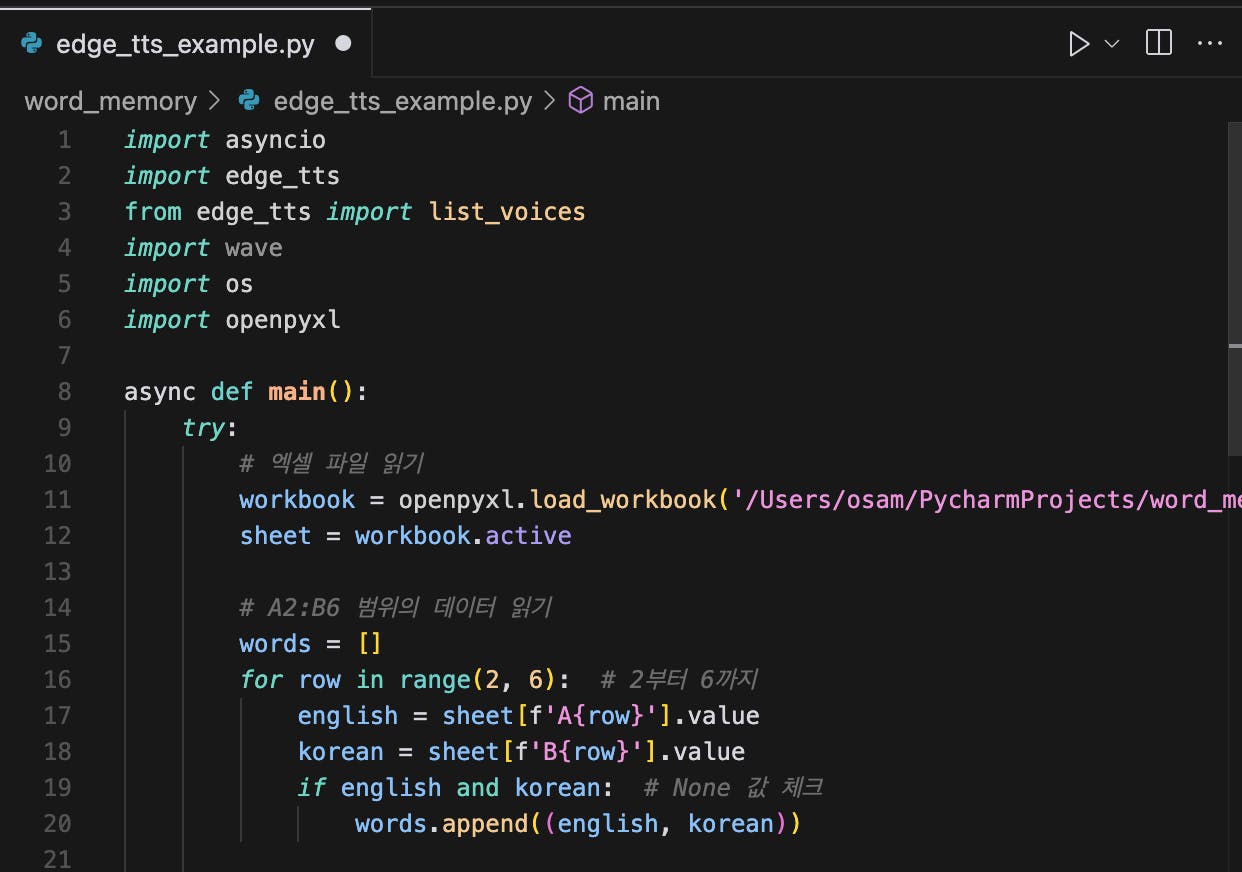Click line number 8 in the gutter
Screen dimensions: 1242x872
(x=65, y=391)
